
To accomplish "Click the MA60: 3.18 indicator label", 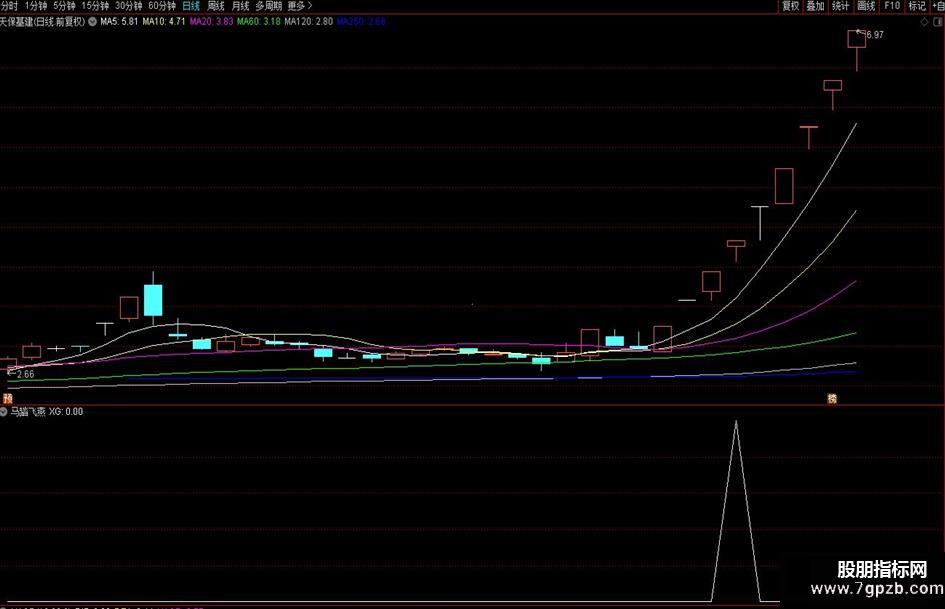I will [259, 22].
